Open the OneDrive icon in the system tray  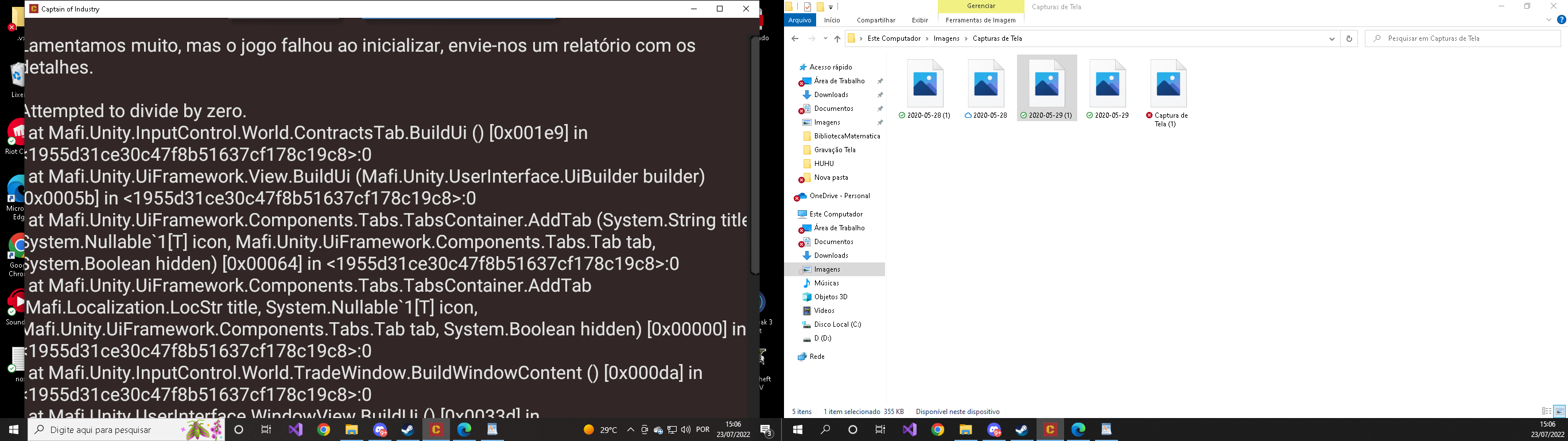[x=658, y=430]
